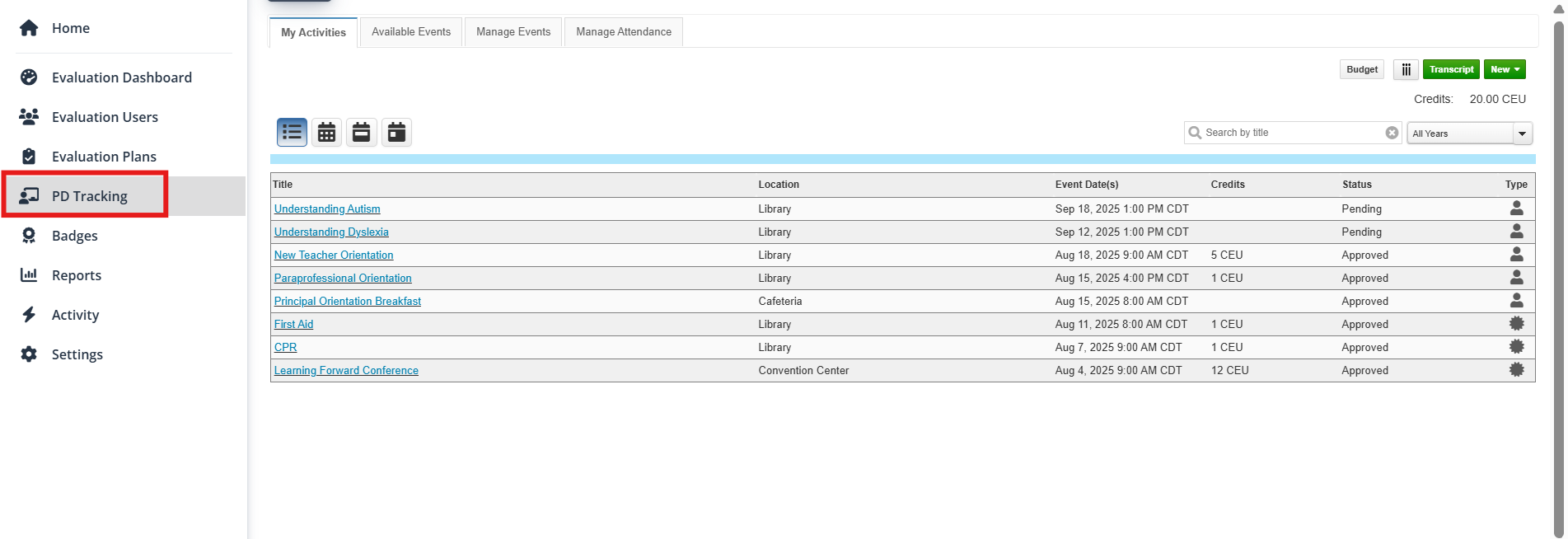The image size is (1568, 539).
Task: Open the New dropdown button
Action: pos(1505,69)
